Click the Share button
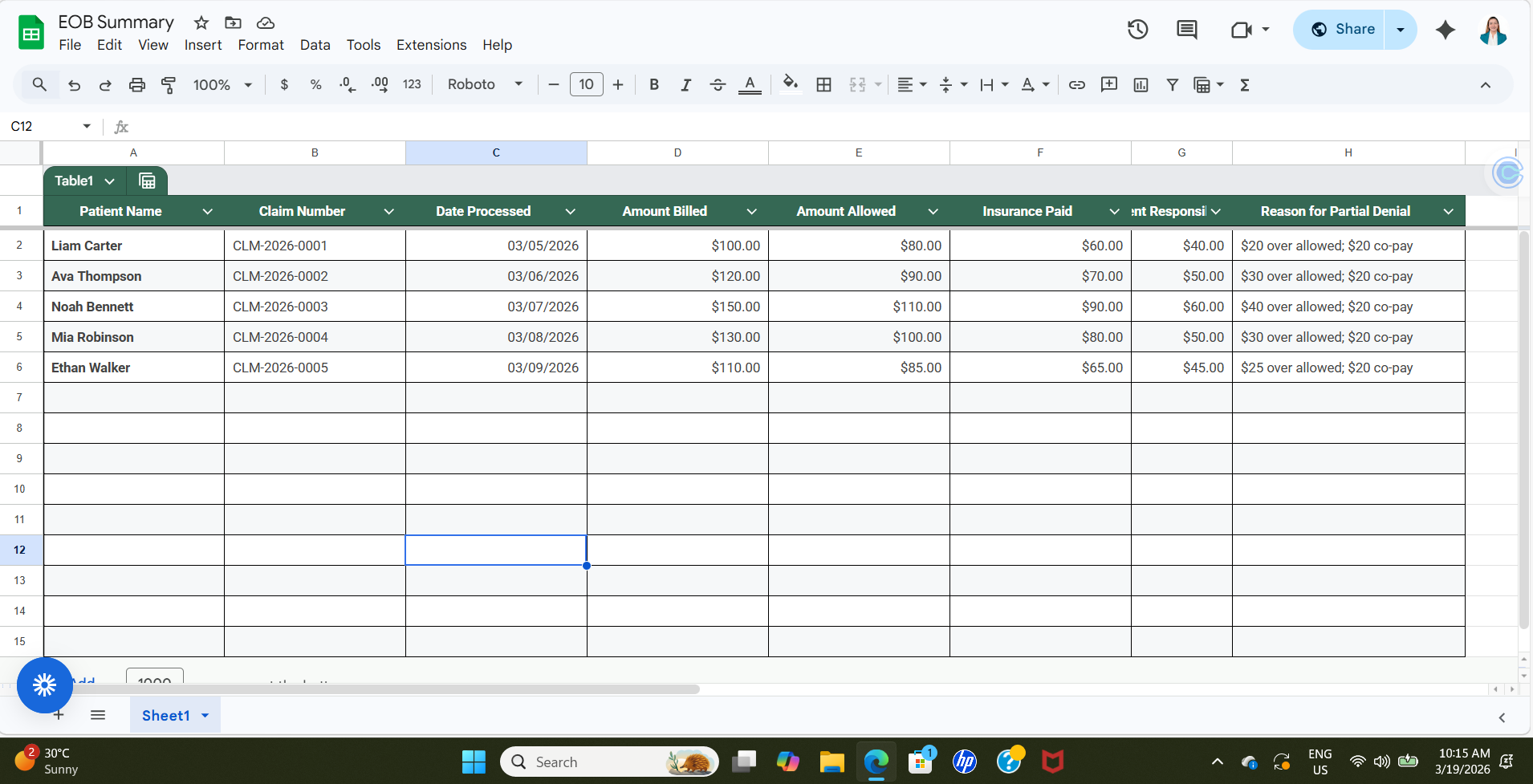The image size is (1533, 784). (1342, 30)
